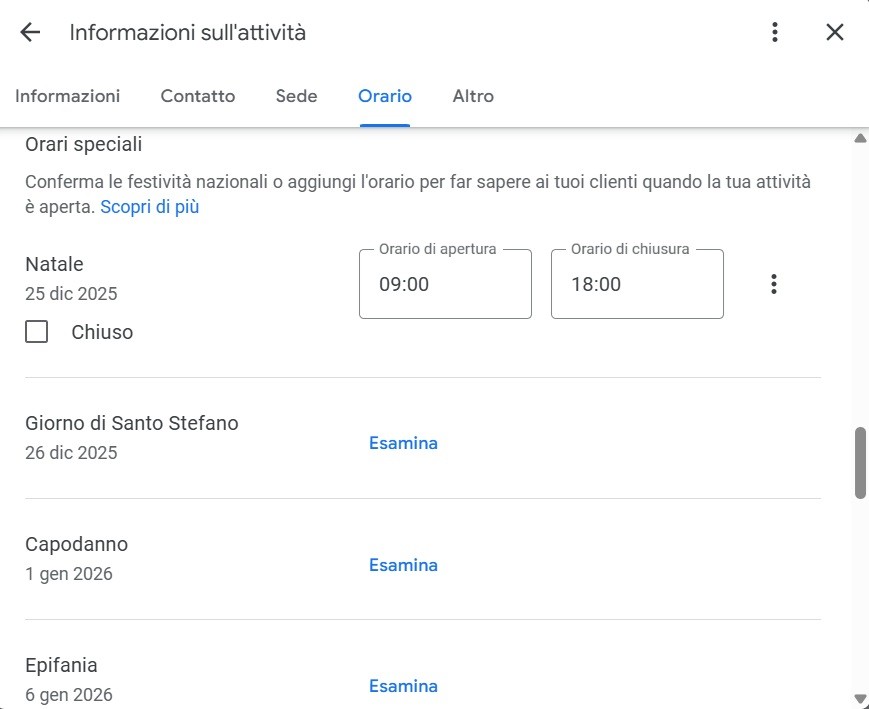Switch to the Sede tab
Screen dimensions: 869x709
295,96
